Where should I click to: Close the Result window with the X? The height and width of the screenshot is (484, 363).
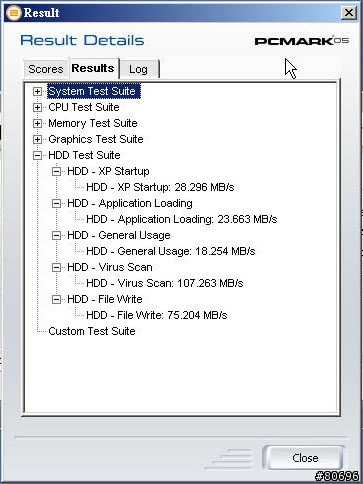[349, 13]
